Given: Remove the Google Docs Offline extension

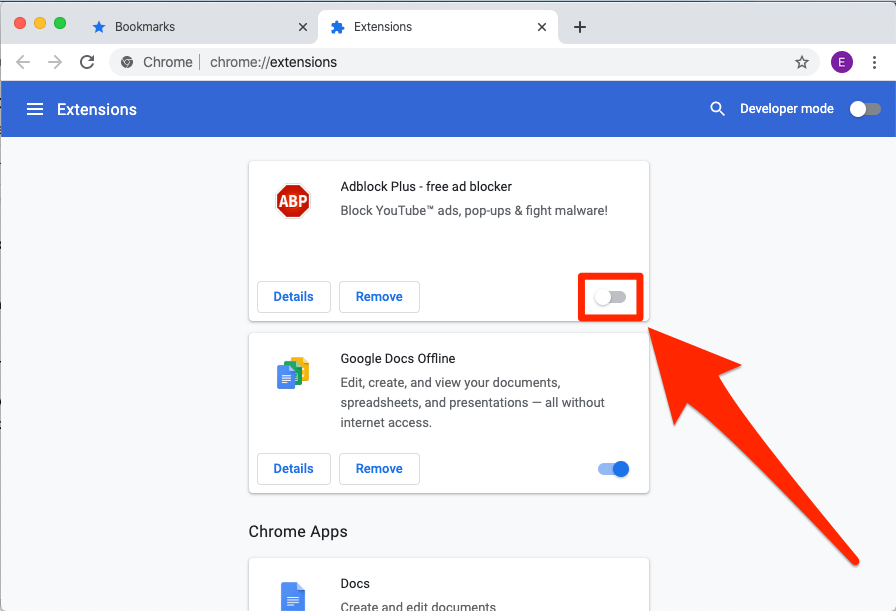Looking at the screenshot, I should click(x=379, y=469).
